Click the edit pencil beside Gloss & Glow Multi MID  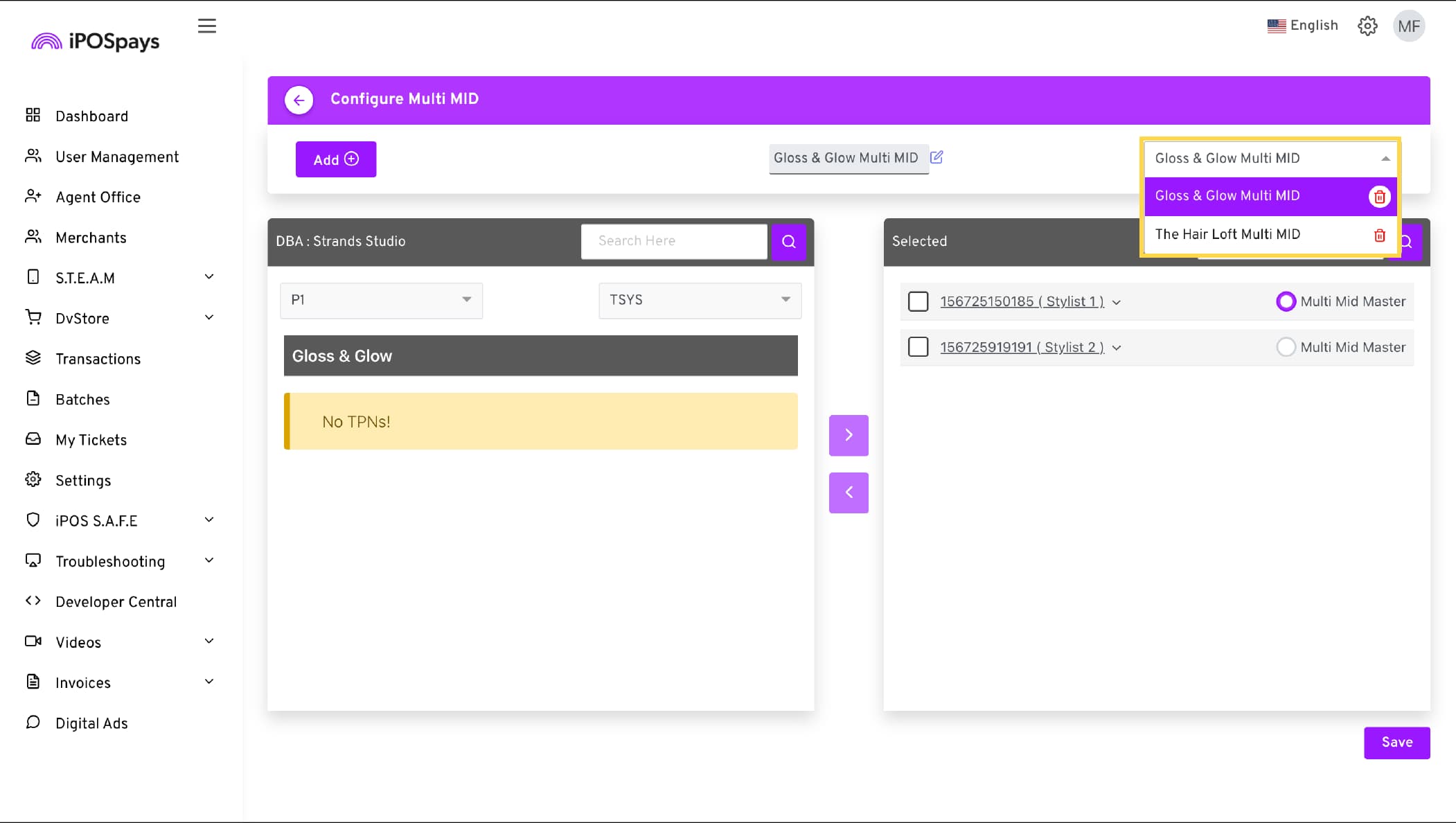point(936,157)
